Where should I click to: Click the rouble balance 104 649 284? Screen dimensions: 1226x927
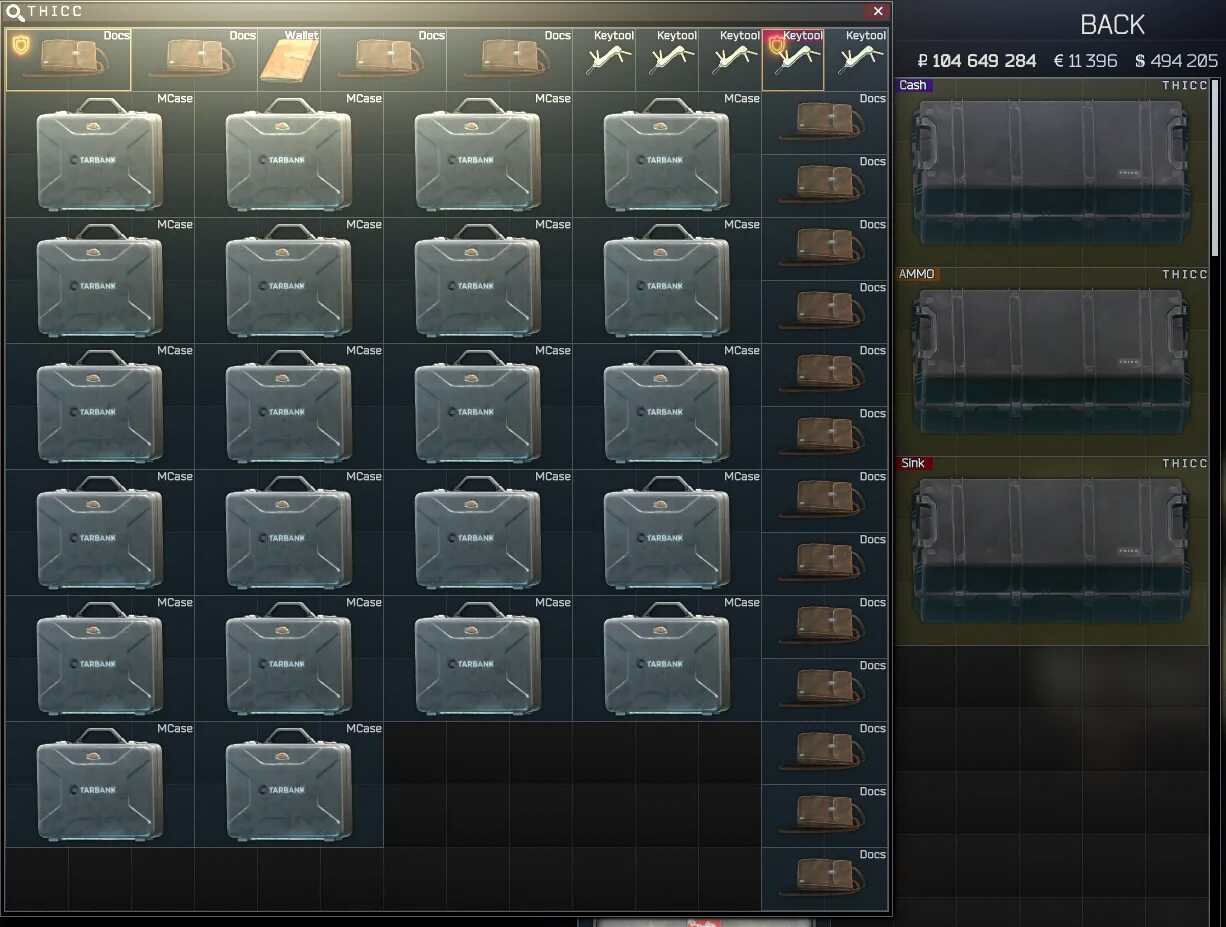977,61
